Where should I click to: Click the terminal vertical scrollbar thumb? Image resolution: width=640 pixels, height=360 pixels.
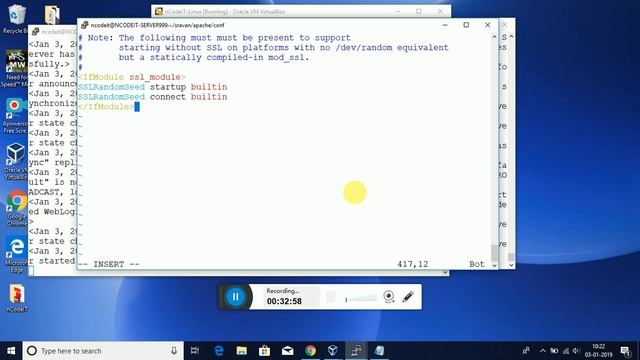pyautogui.click(x=494, y=252)
